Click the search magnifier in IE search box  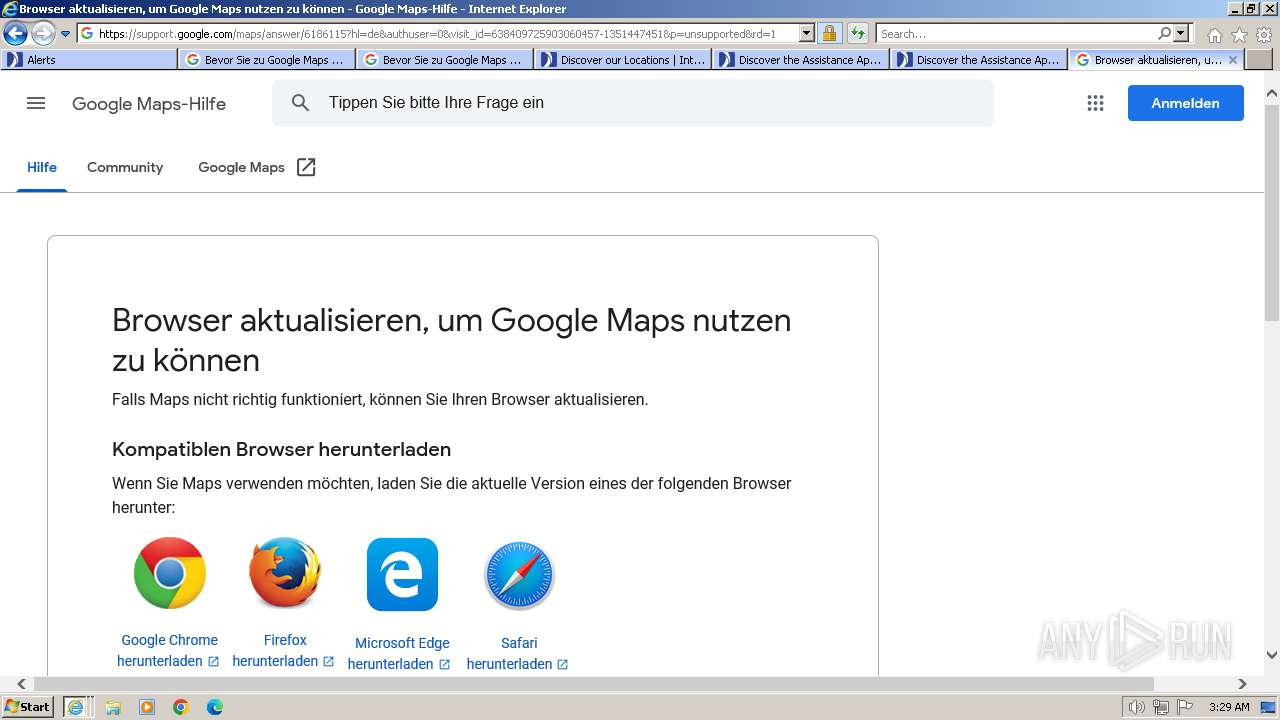[1164, 33]
